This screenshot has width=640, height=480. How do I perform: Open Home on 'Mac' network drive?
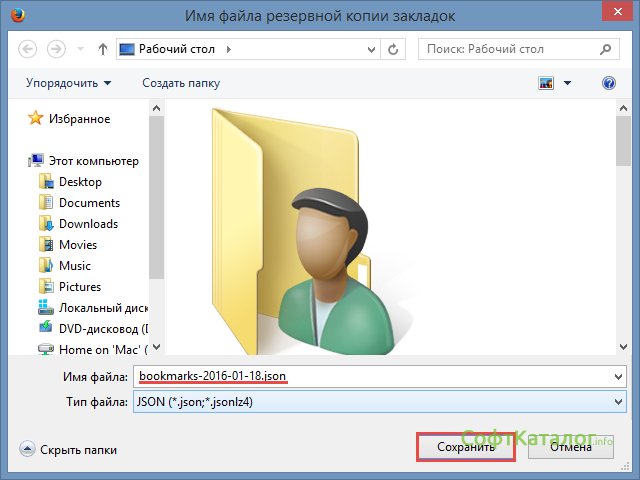click(x=102, y=349)
